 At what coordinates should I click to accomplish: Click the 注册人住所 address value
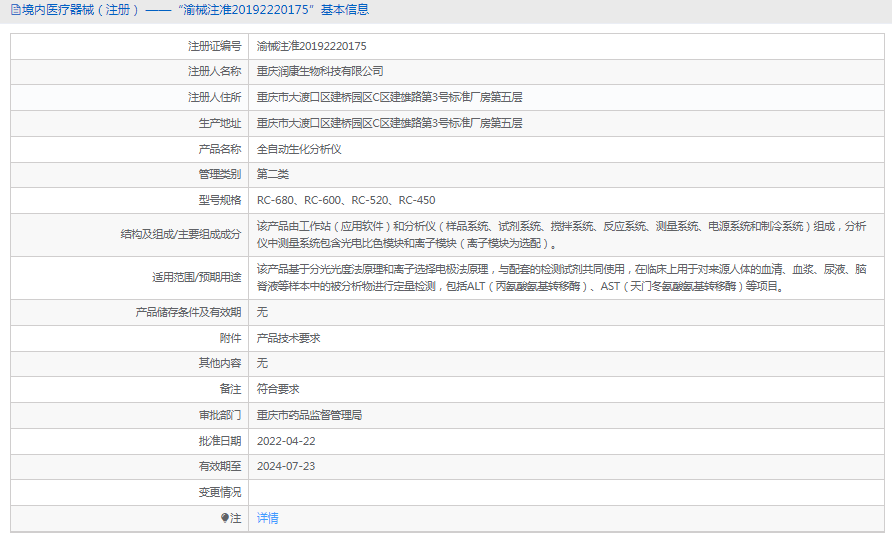pos(389,97)
